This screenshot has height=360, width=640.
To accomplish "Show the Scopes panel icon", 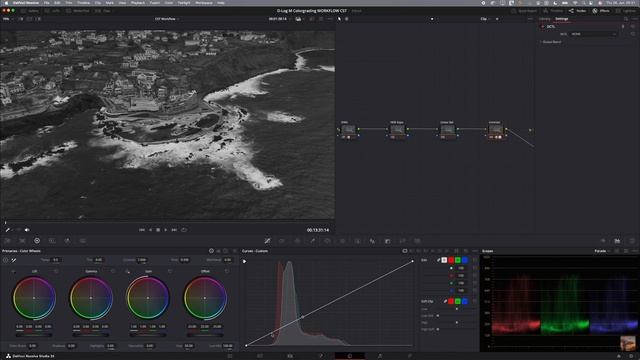I will pos(617,241).
